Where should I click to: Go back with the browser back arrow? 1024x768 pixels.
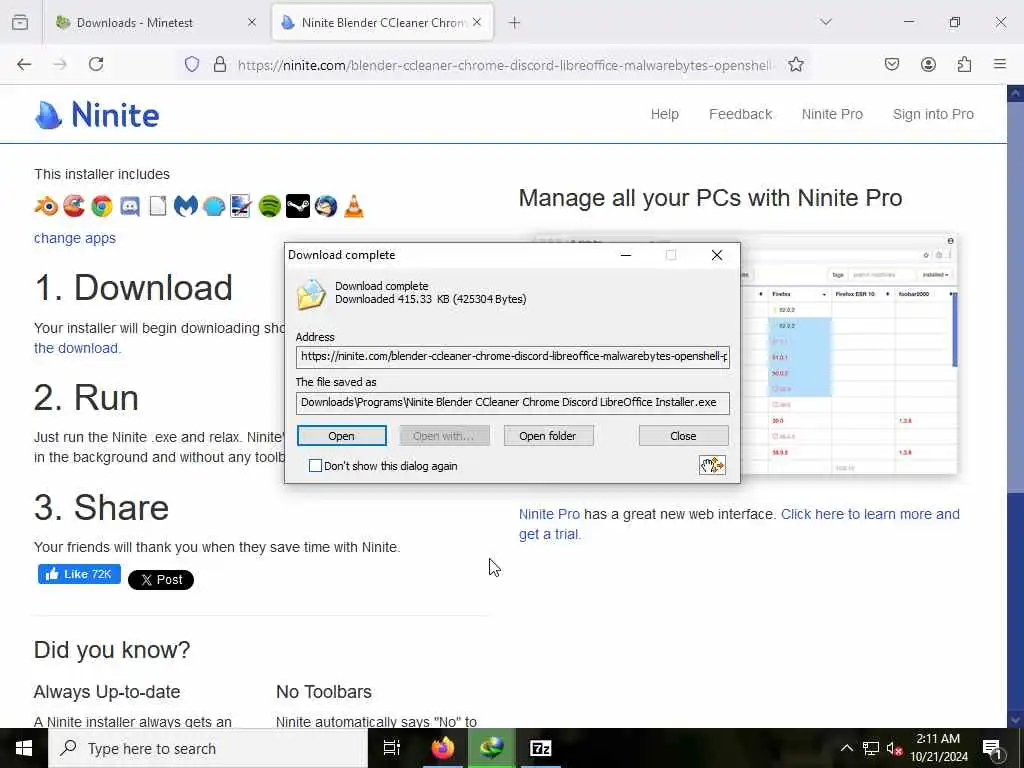pos(24,64)
